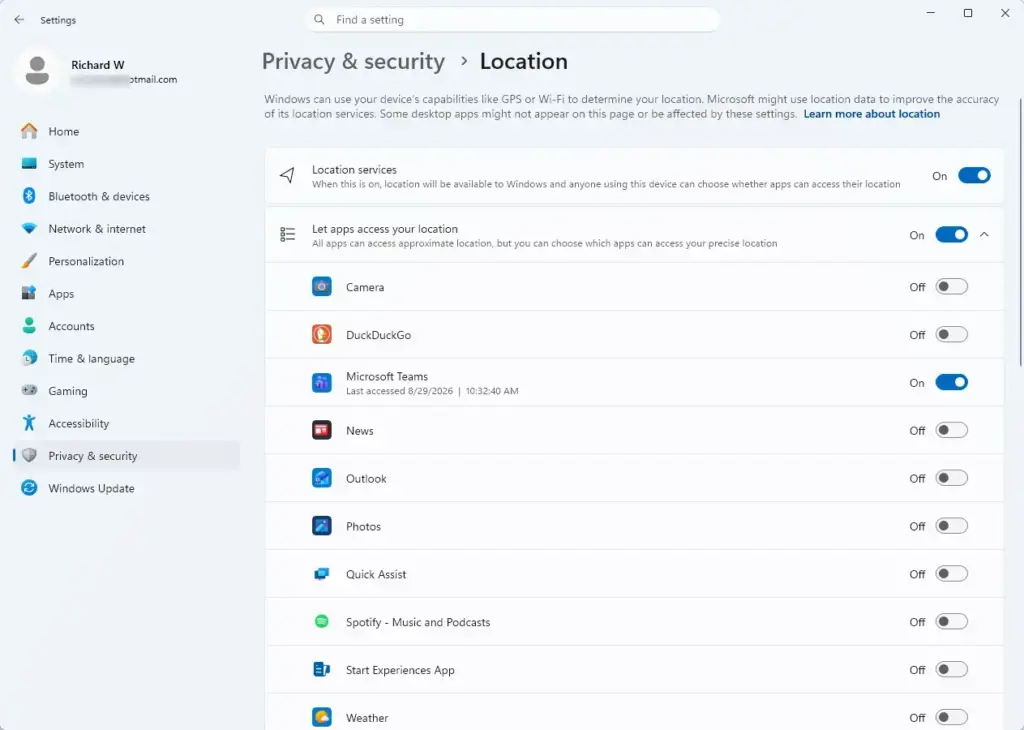Click the app list icon beside Let apps access

tap(287, 234)
